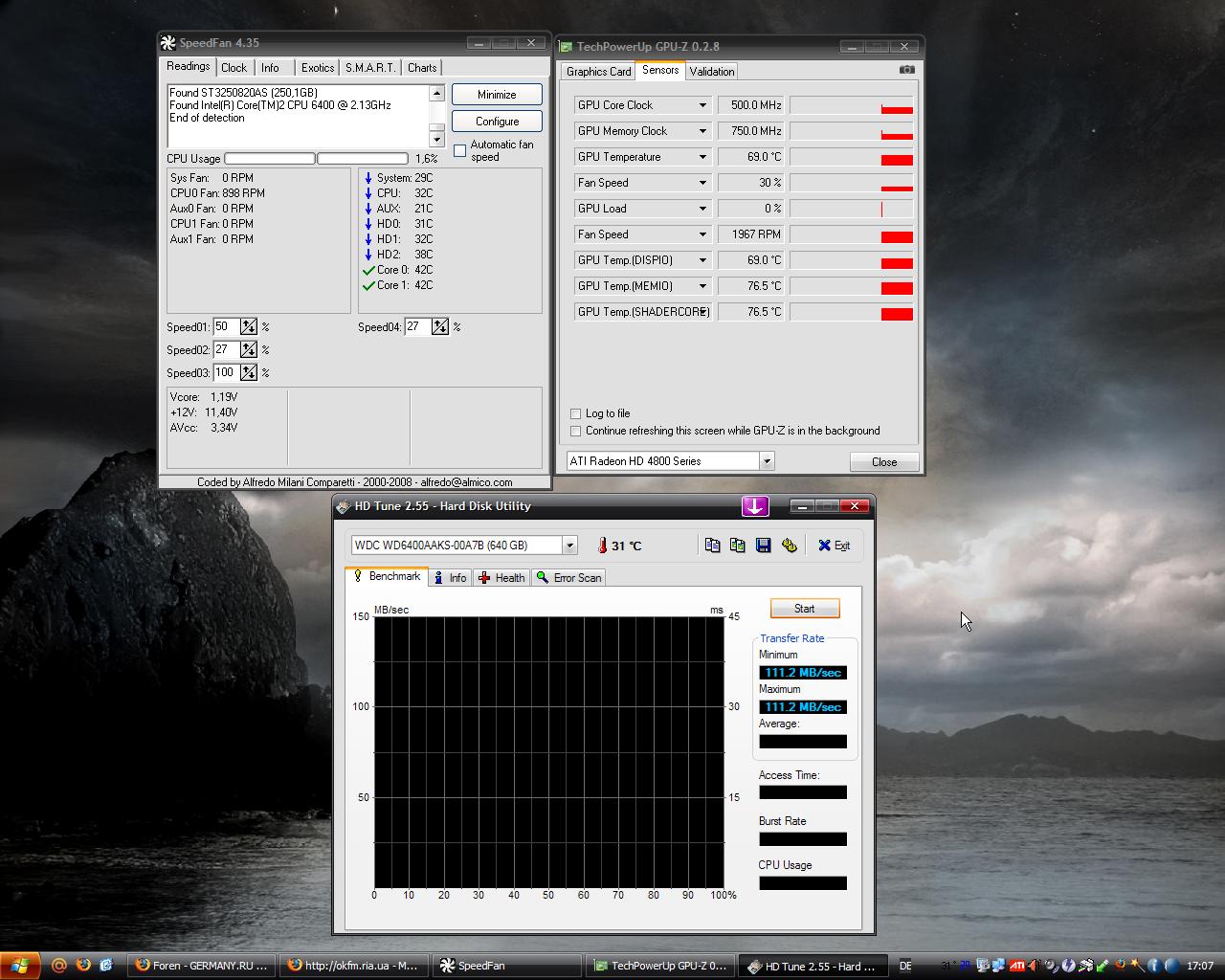This screenshot has width=1225, height=980.
Task: Enable continue refreshing in background checkbox
Action: point(576,431)
